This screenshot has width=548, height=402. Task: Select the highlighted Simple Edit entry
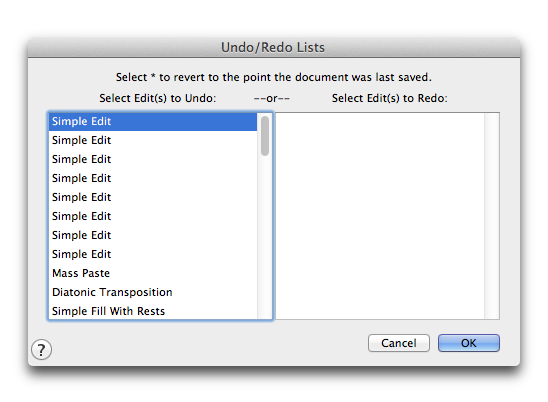(153, 121)
